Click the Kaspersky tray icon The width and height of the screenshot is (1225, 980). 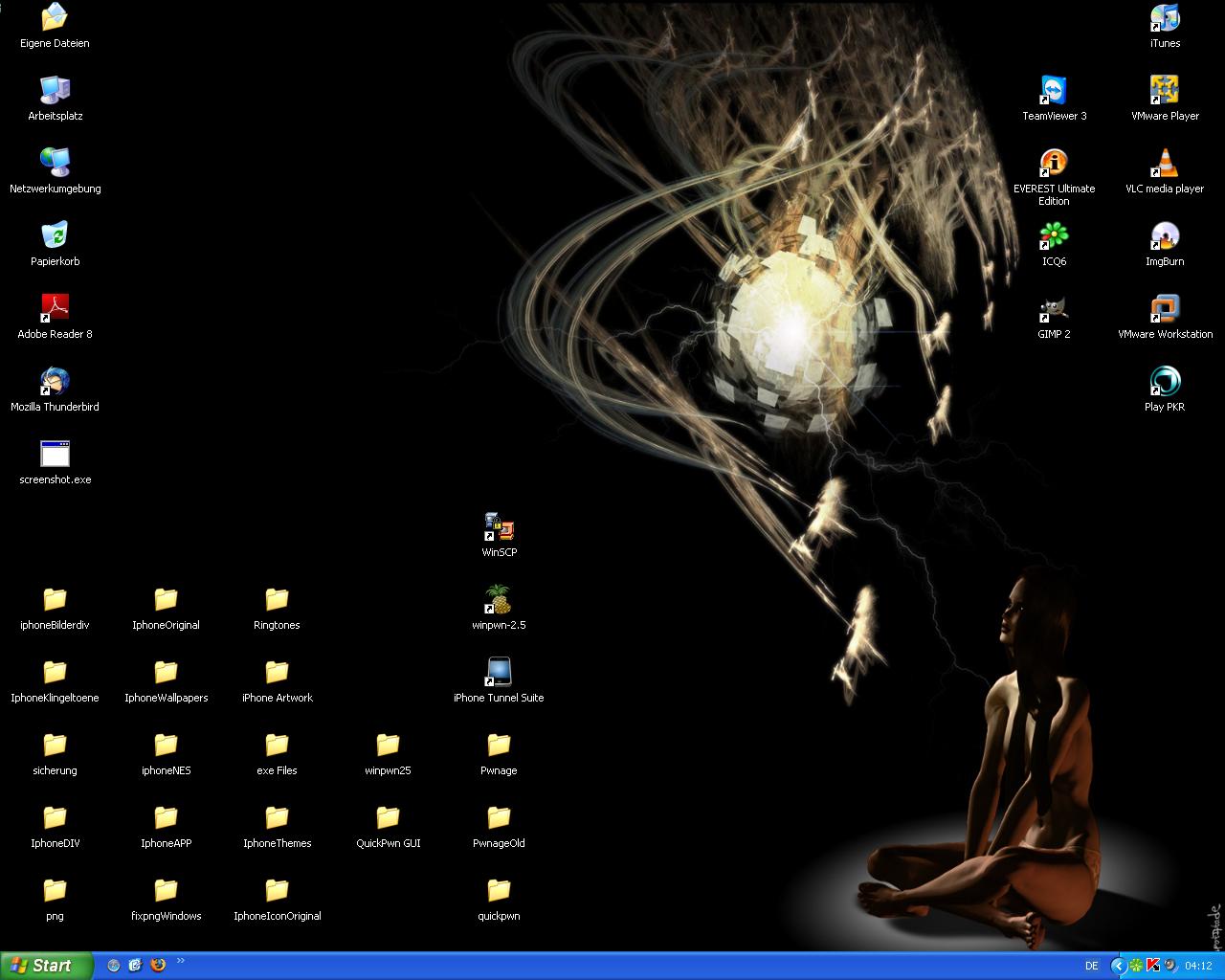coord(1153,966)
